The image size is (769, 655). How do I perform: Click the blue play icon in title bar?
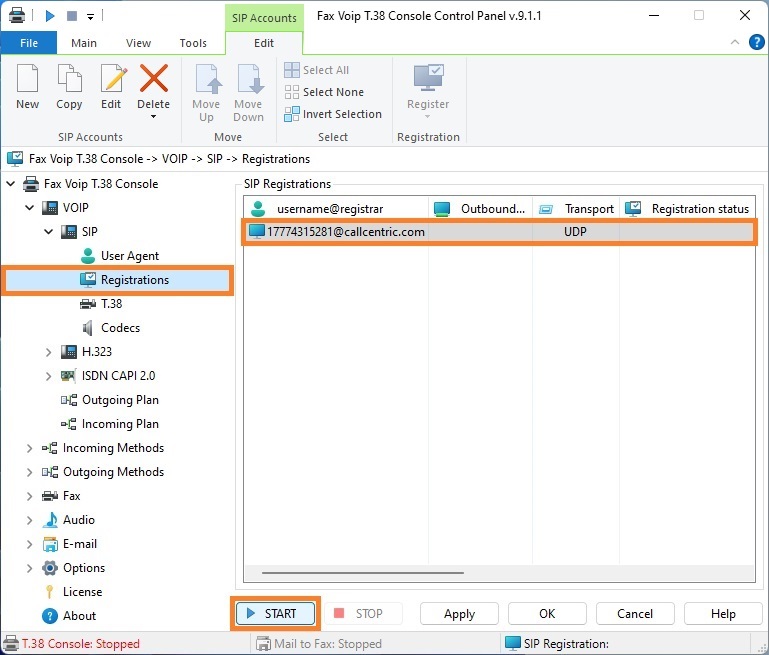(x=50, y=16)
